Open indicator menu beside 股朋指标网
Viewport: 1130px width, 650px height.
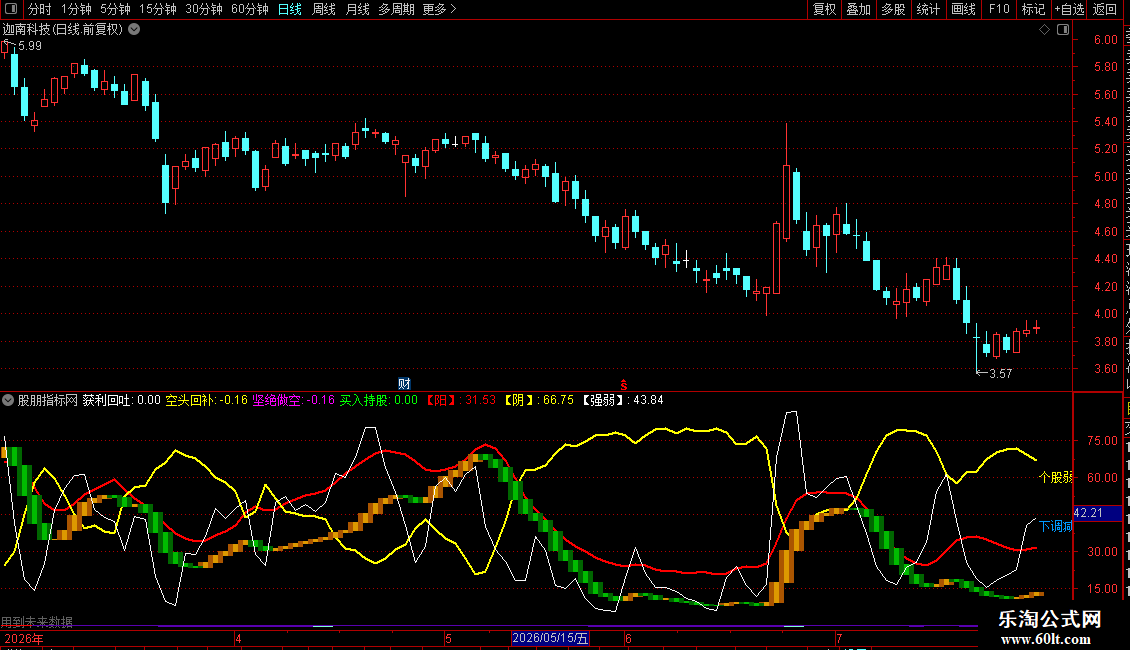(8, 400)
